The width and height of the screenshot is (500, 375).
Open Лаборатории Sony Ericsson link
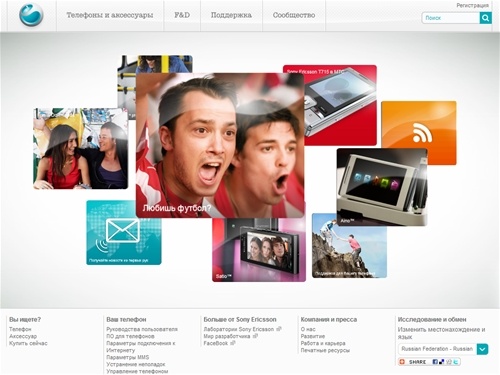click(239, 329)
